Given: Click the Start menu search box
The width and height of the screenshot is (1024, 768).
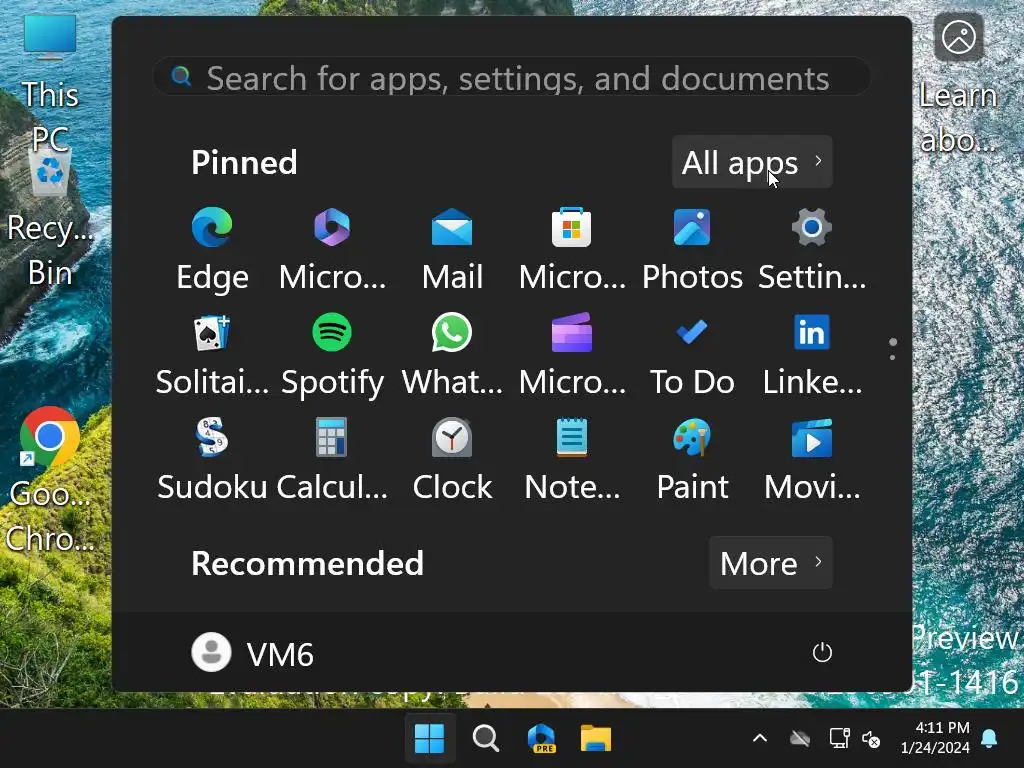Looking at the screenshot, I should point(512,78).
